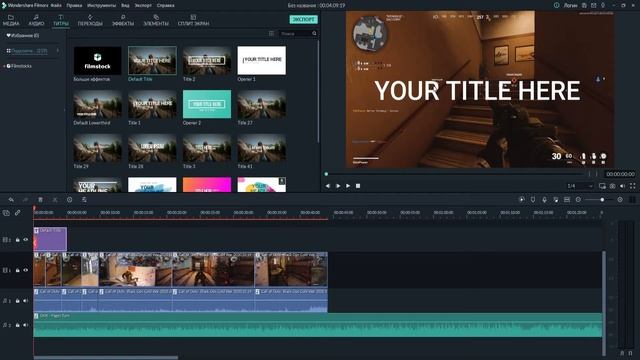Click the split scissors icon
This screenshot has width=640, height=360.
(x=55, y=200)
